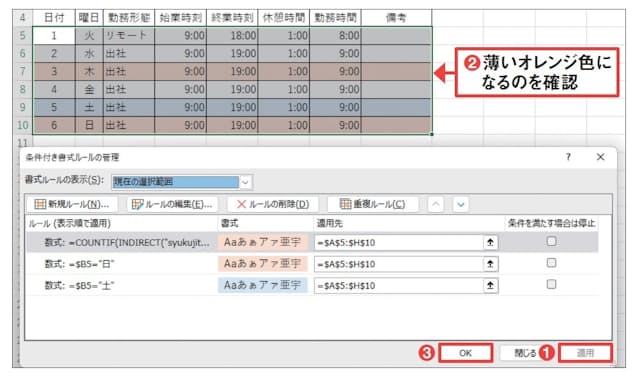
Task: Edit applies-to range of the COUNTIF rule
Action: (x=399, y=242)
